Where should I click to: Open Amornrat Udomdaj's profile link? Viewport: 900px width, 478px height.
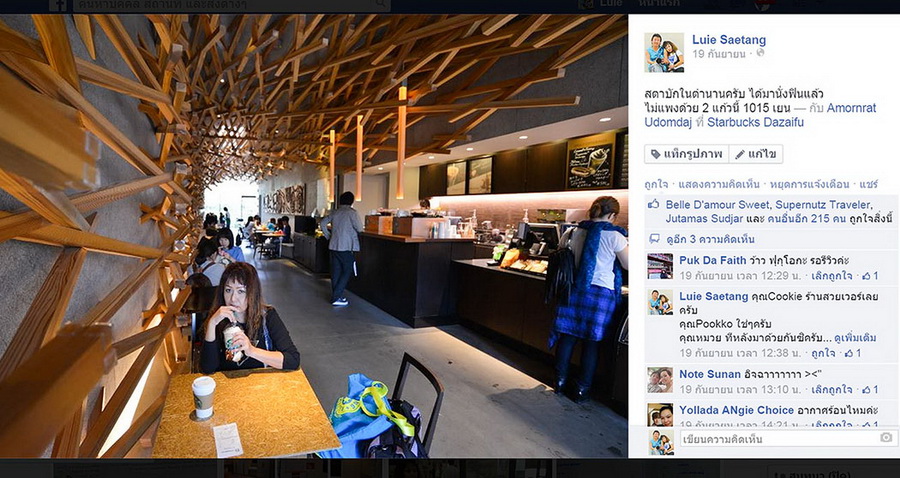coord(761,115)
